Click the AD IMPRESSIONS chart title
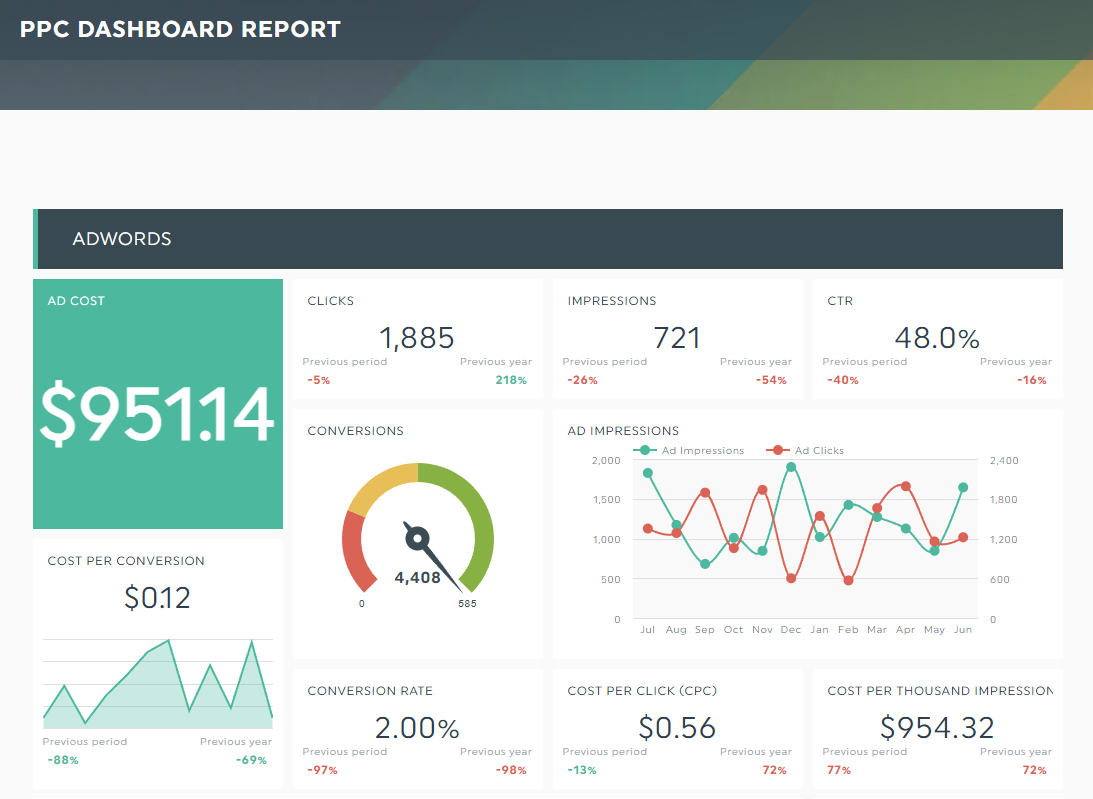1093x799 pixels. 623,431
